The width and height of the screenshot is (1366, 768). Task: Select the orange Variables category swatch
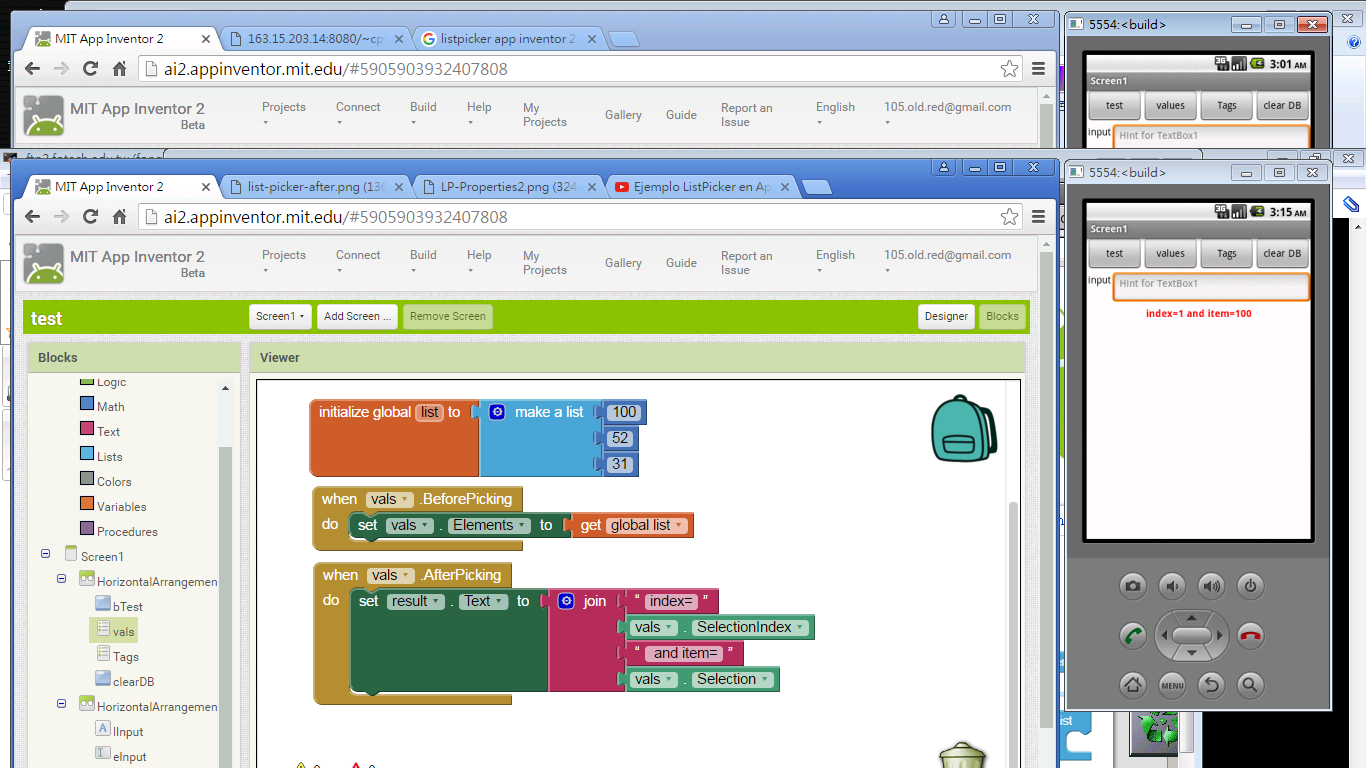pos(87,506)
